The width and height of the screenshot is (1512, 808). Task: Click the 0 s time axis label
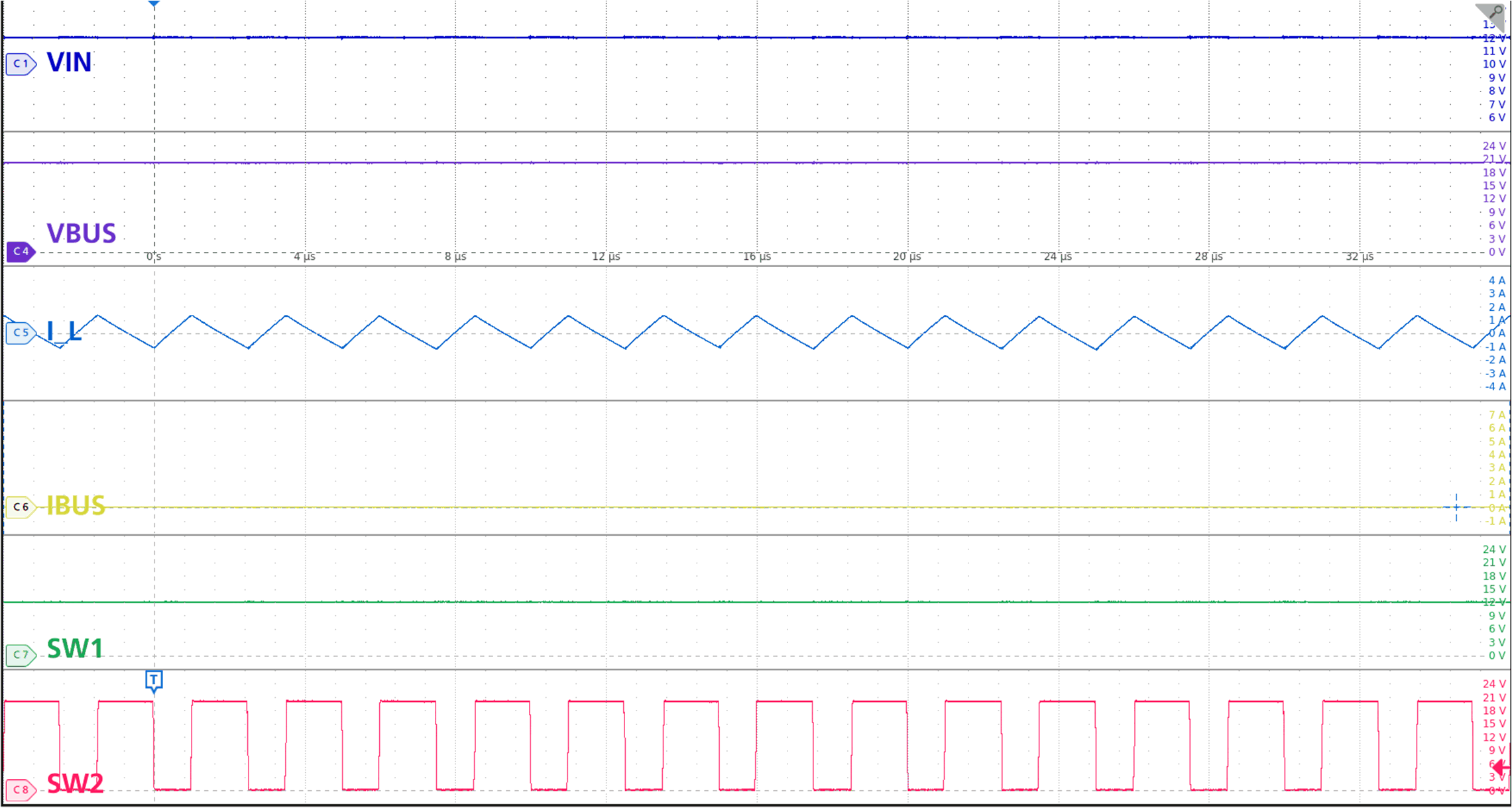pyautogui.click(x=154, y=257)
